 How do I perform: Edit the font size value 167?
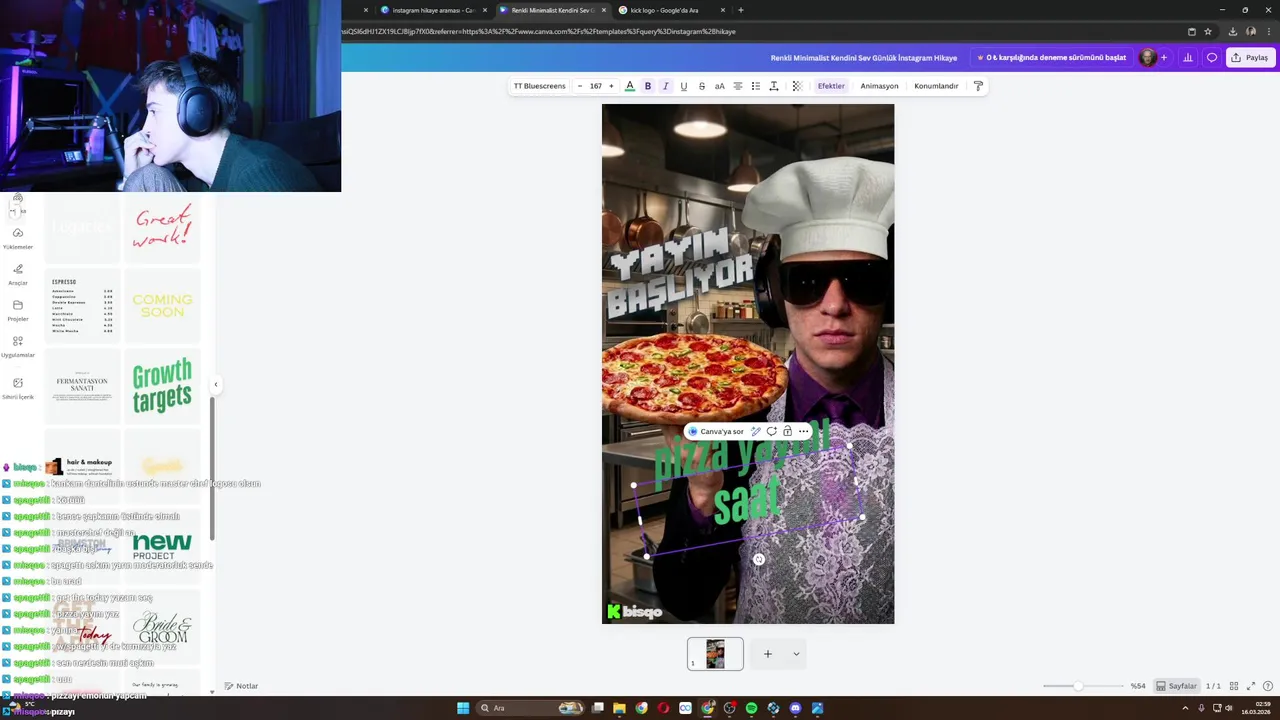click(596, 86)
